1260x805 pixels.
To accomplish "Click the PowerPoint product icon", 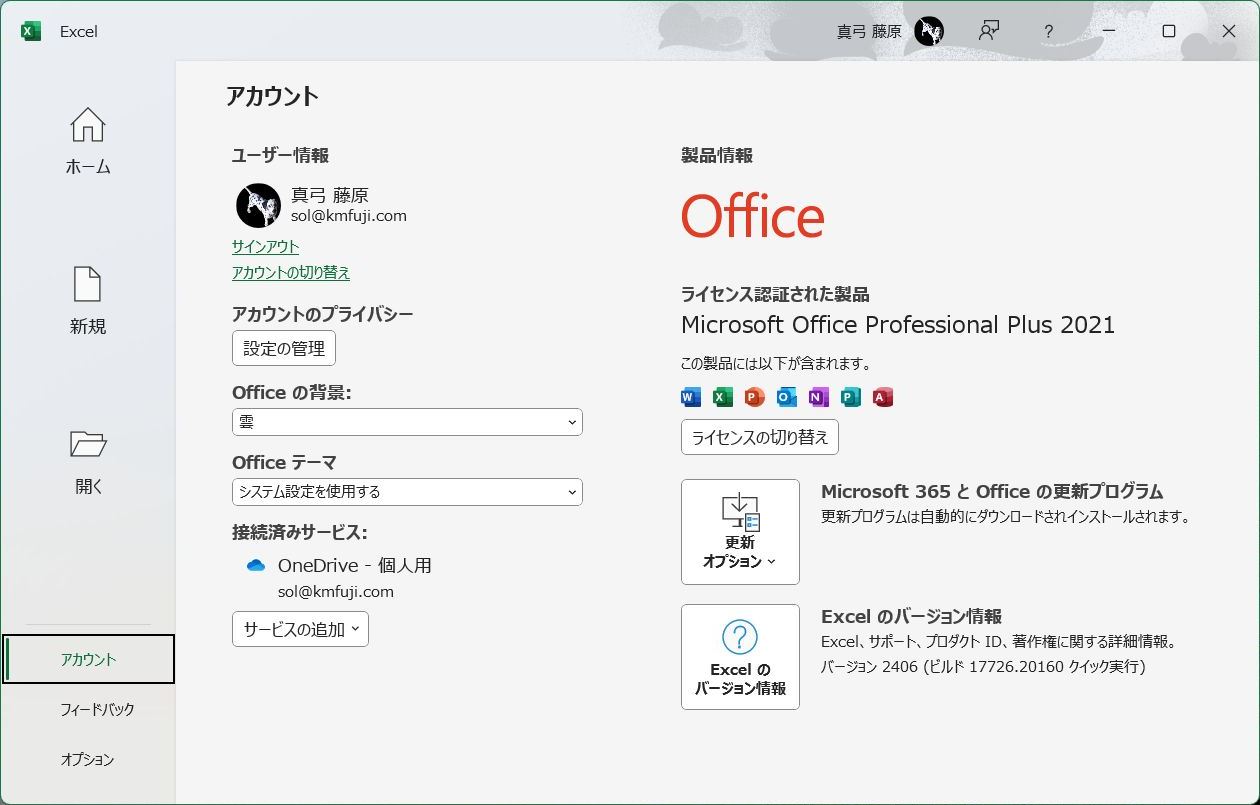I will point(755,397).
